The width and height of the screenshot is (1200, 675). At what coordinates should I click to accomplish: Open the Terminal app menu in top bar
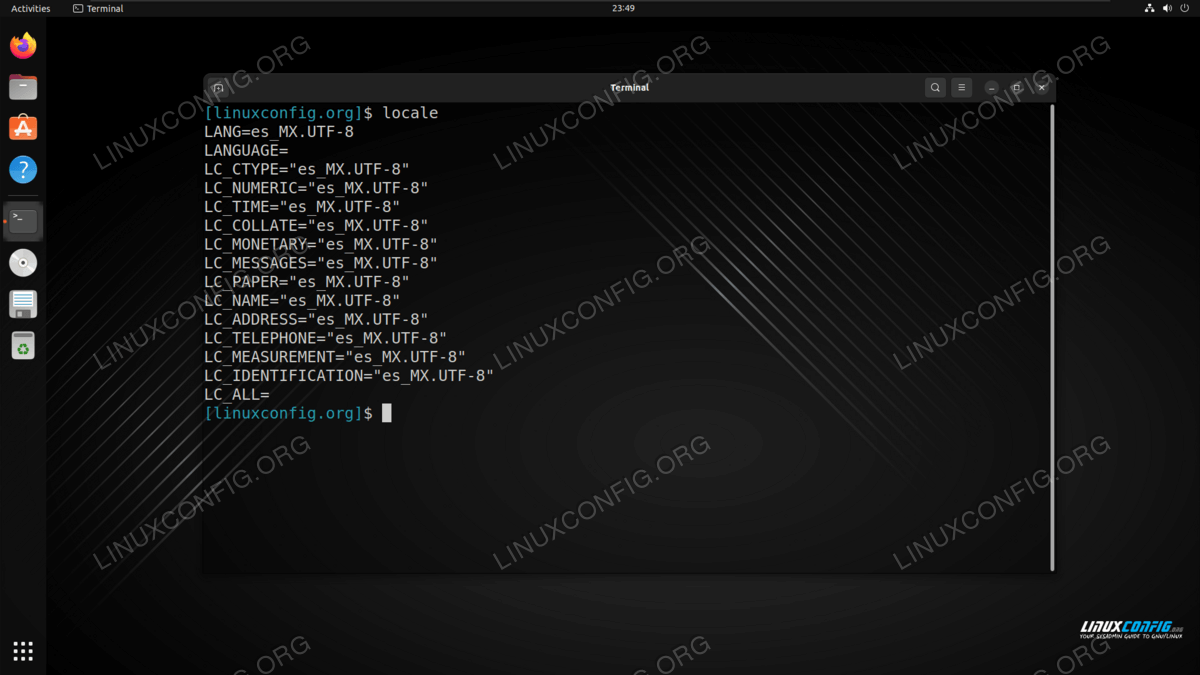click(98, 8)
